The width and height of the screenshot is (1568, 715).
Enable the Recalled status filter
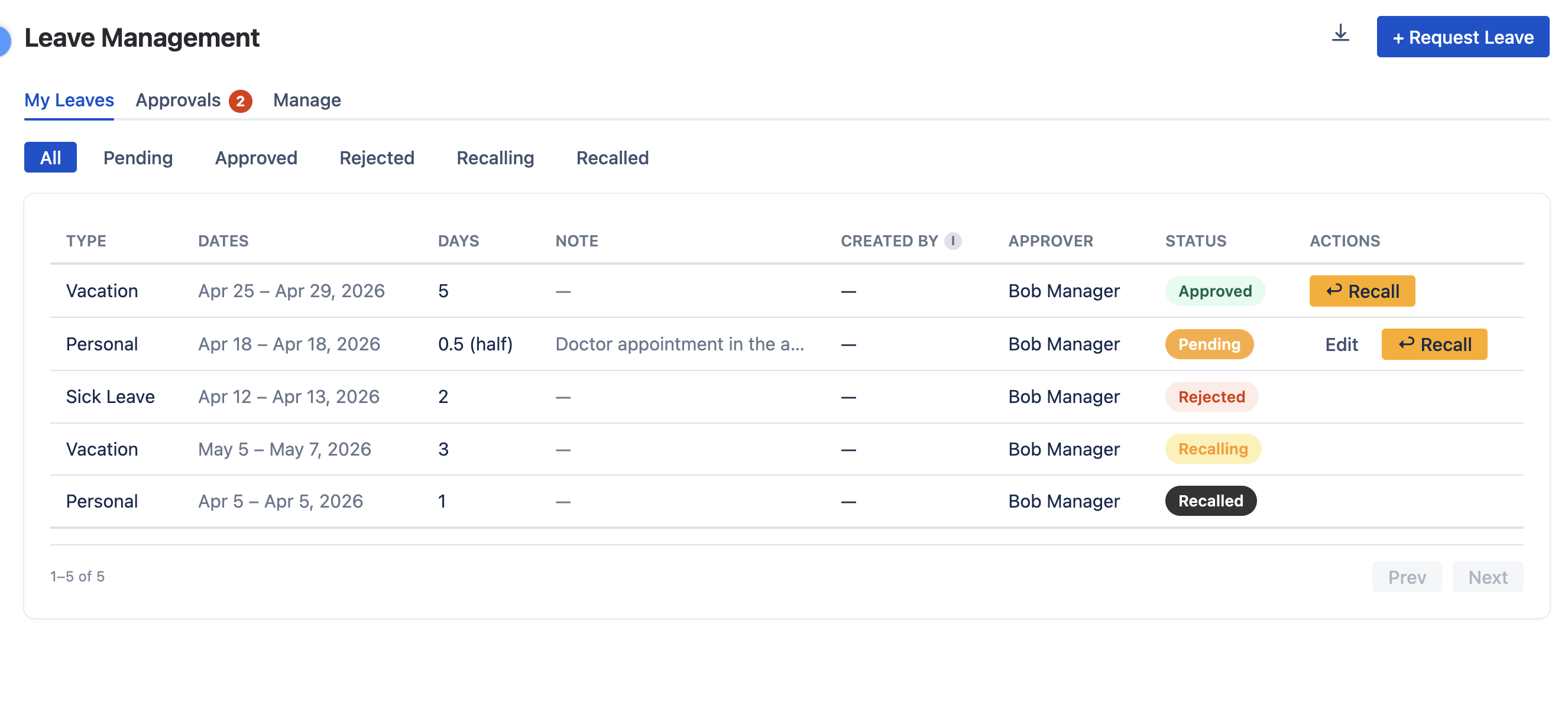pos(613,157)
